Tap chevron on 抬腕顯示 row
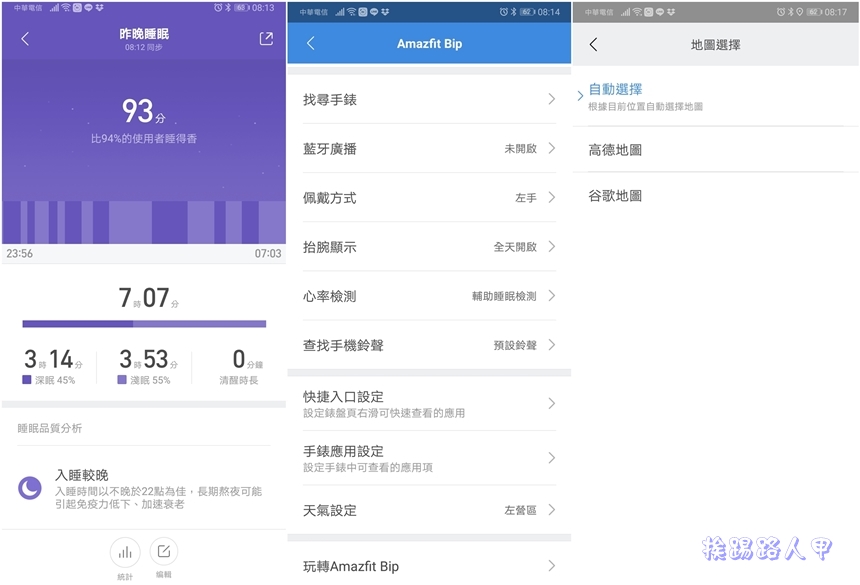860x585 pixels. [552, 247]
